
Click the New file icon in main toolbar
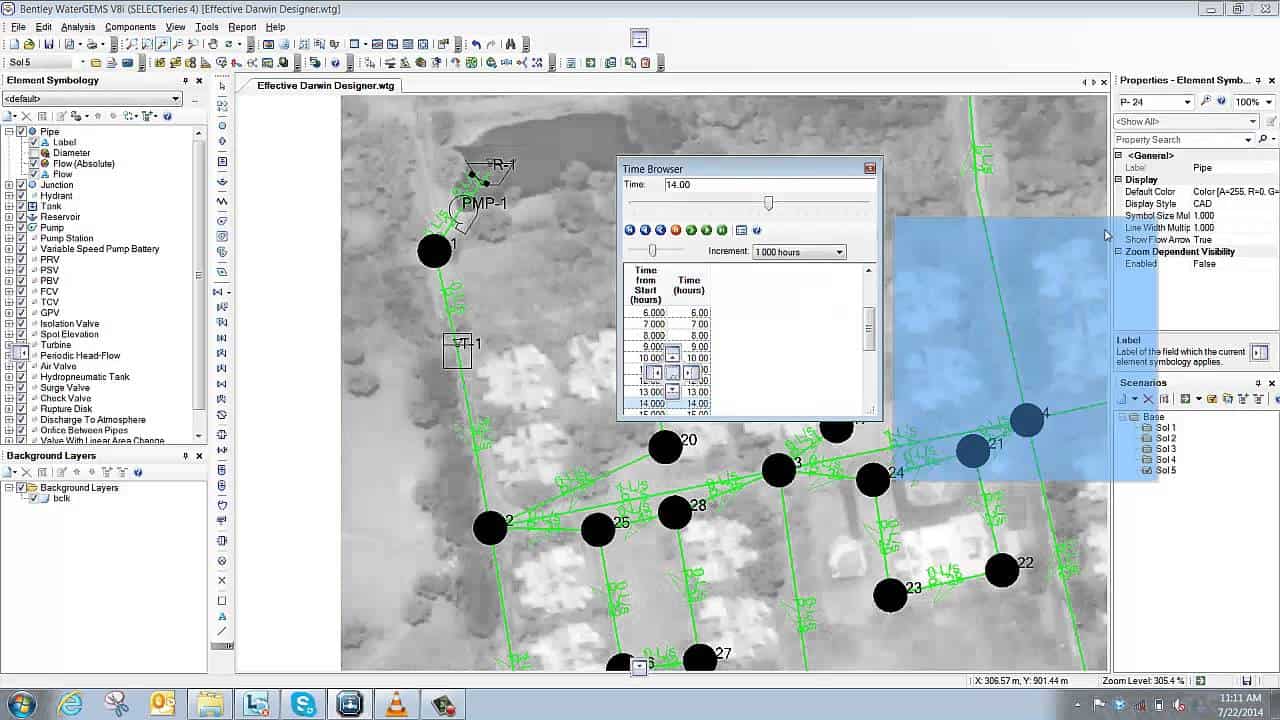click(14, 44)
